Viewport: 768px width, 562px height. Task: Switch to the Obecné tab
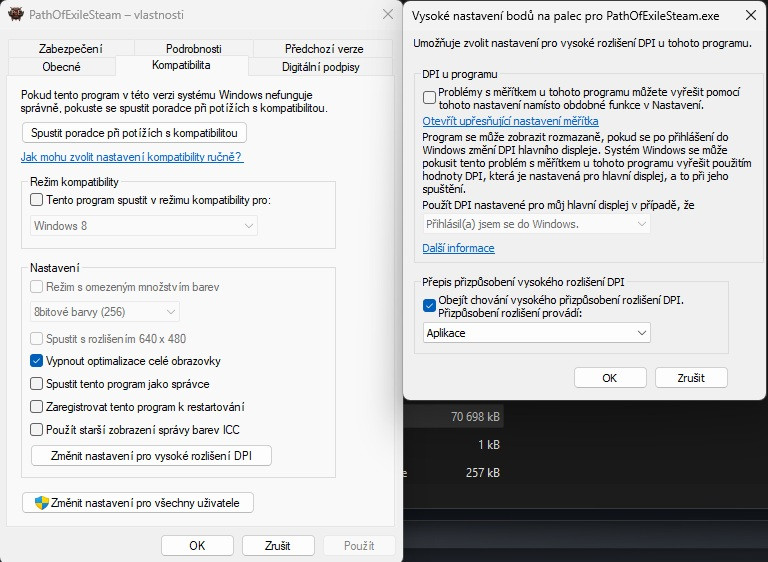point(61,67)
